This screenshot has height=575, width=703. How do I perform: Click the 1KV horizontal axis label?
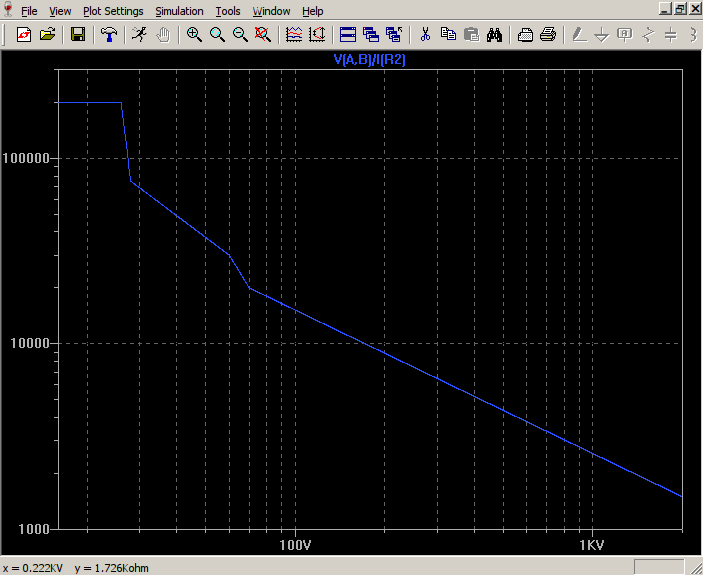coord(592,545)
